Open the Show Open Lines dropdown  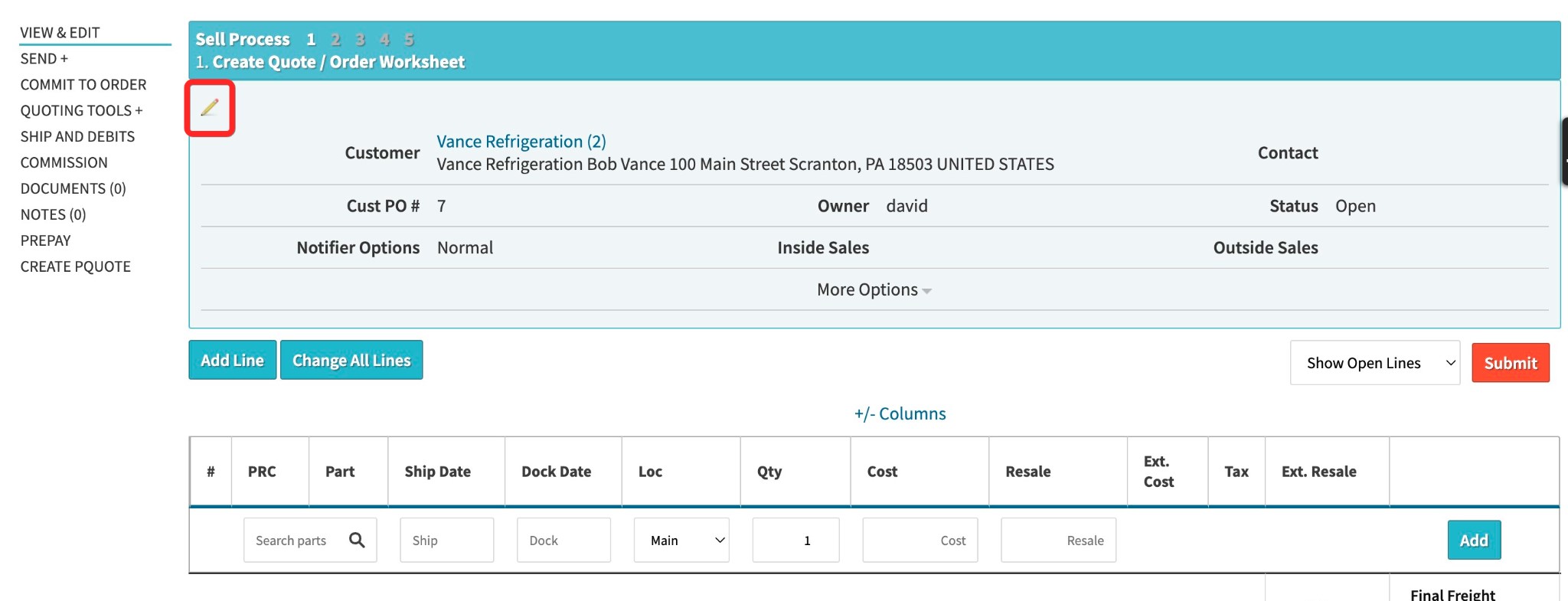point(1375,363)
